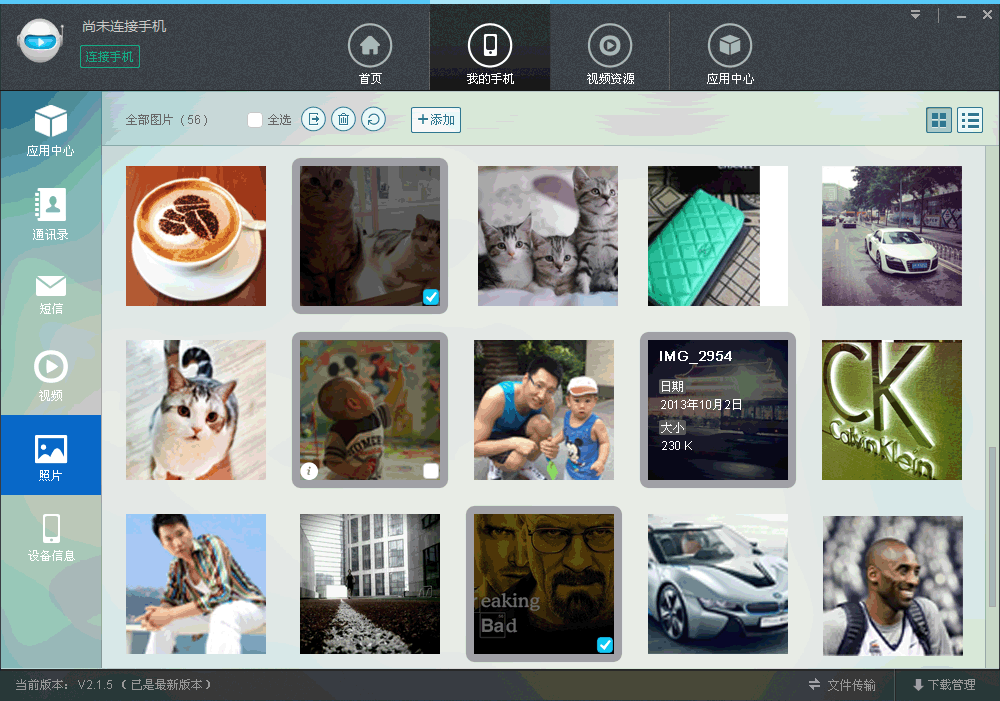Click the trash delete icon
The height and width of the screenshot is (701, 1000).
(x=343, y=120)
